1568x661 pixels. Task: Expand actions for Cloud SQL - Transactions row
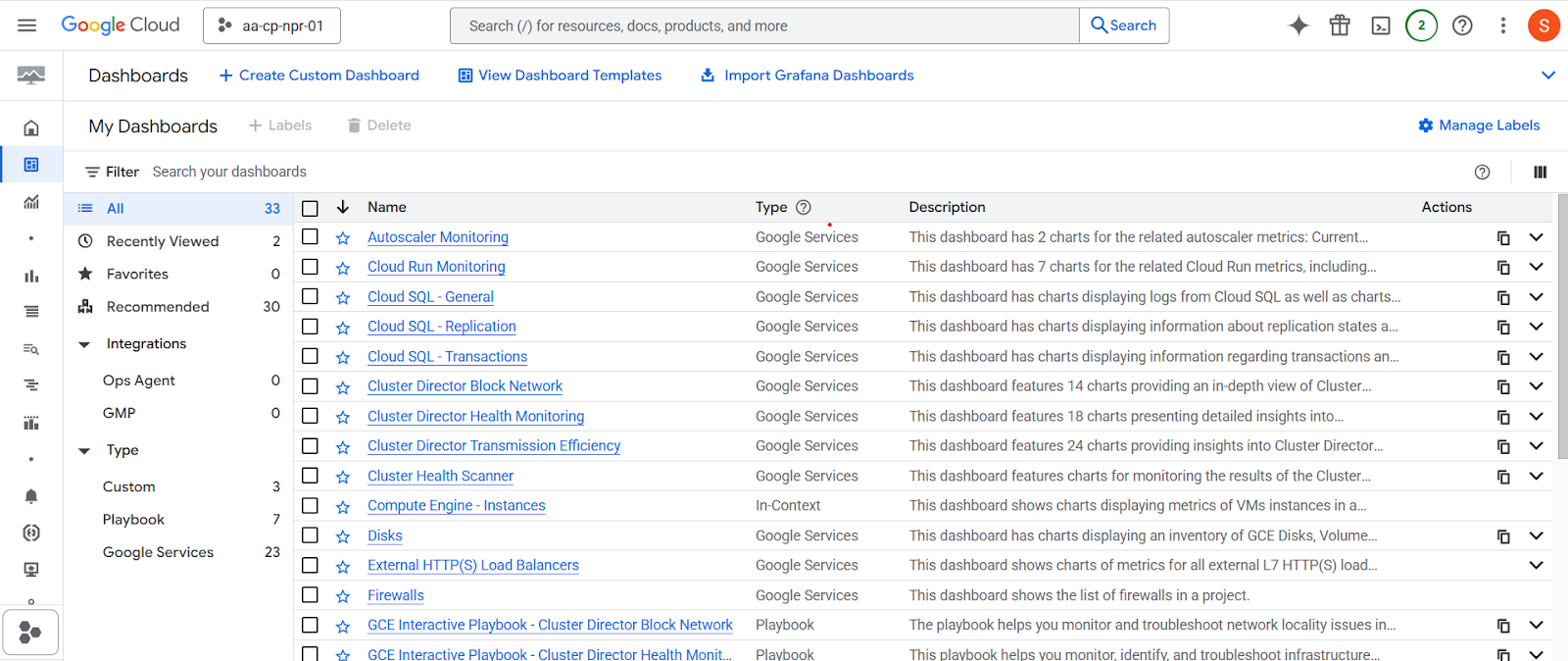tap(1536, 357)
